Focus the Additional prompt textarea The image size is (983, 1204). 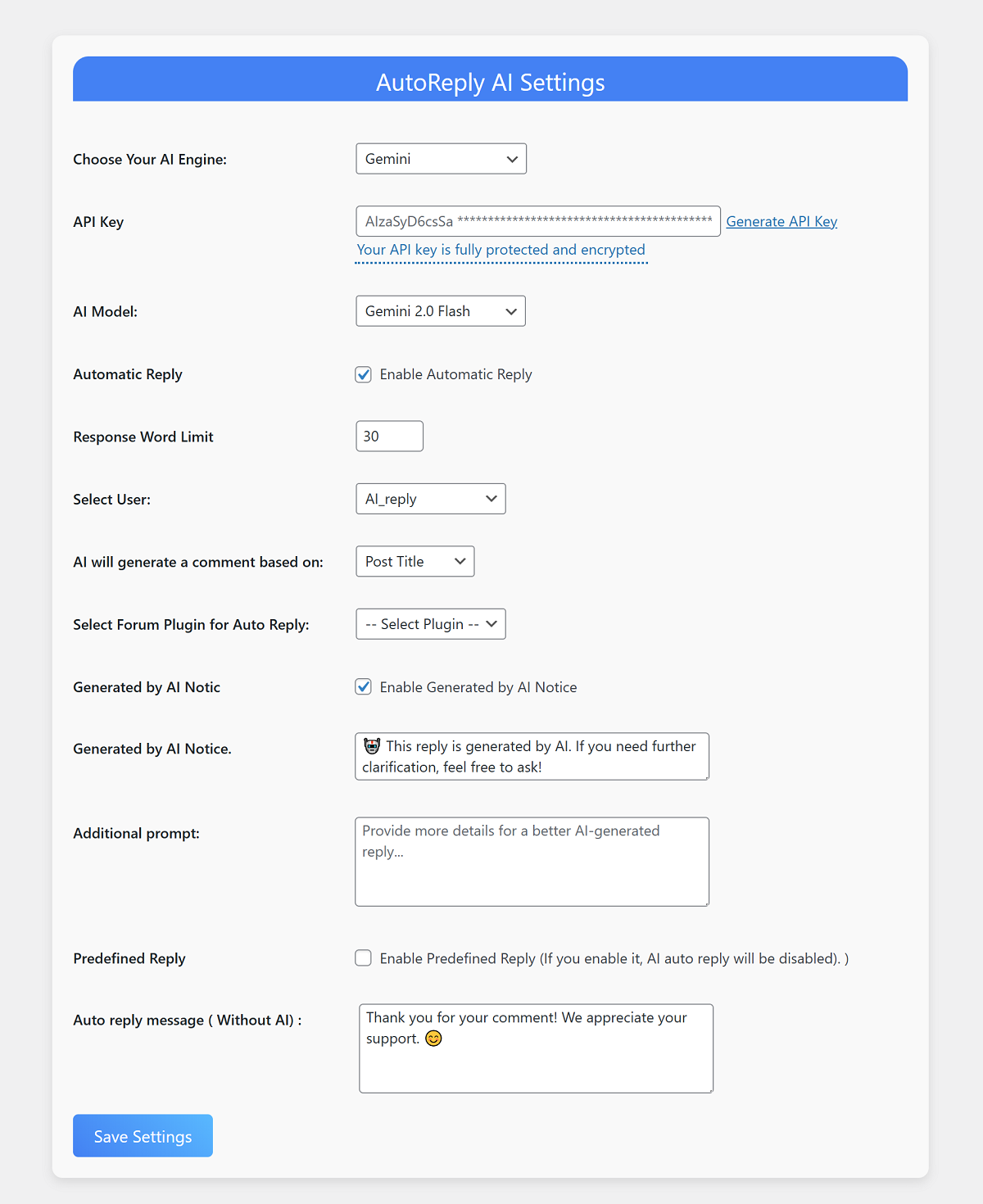click(x=532, y=862)
